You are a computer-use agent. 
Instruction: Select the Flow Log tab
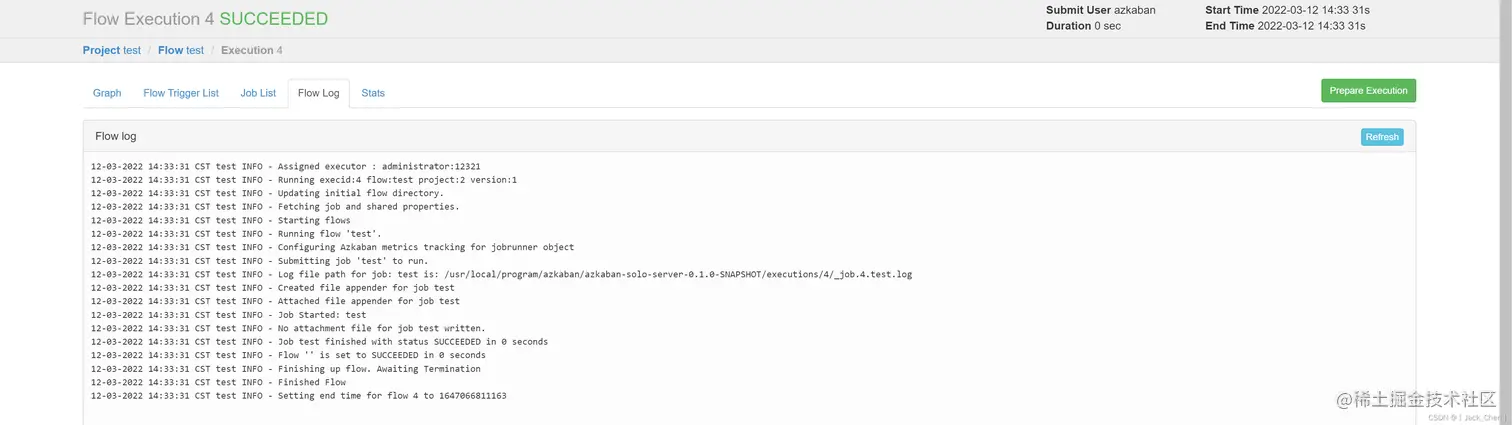coord(319,93)
